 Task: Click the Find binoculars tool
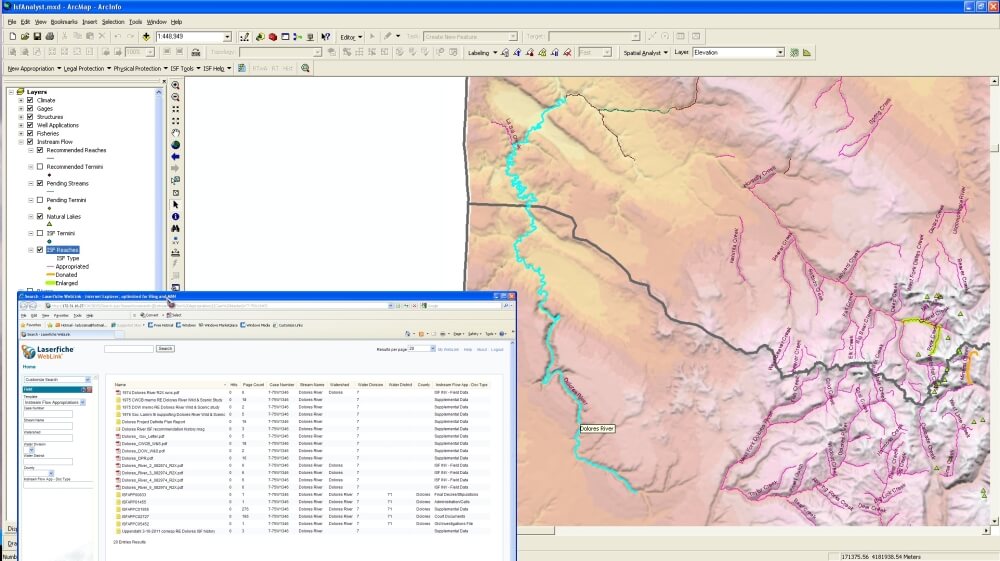coord(175,228)
